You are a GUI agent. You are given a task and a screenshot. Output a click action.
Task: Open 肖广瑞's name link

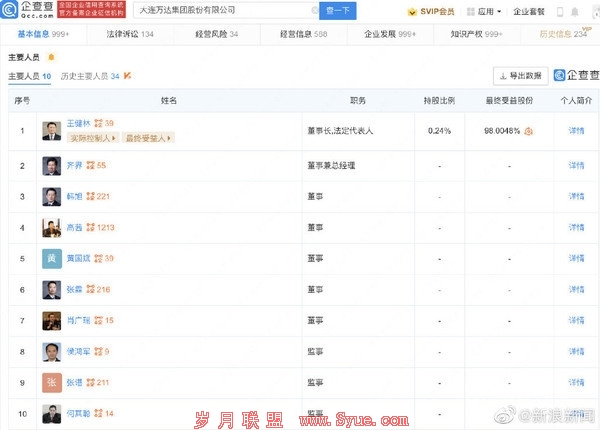coord(78,320)
